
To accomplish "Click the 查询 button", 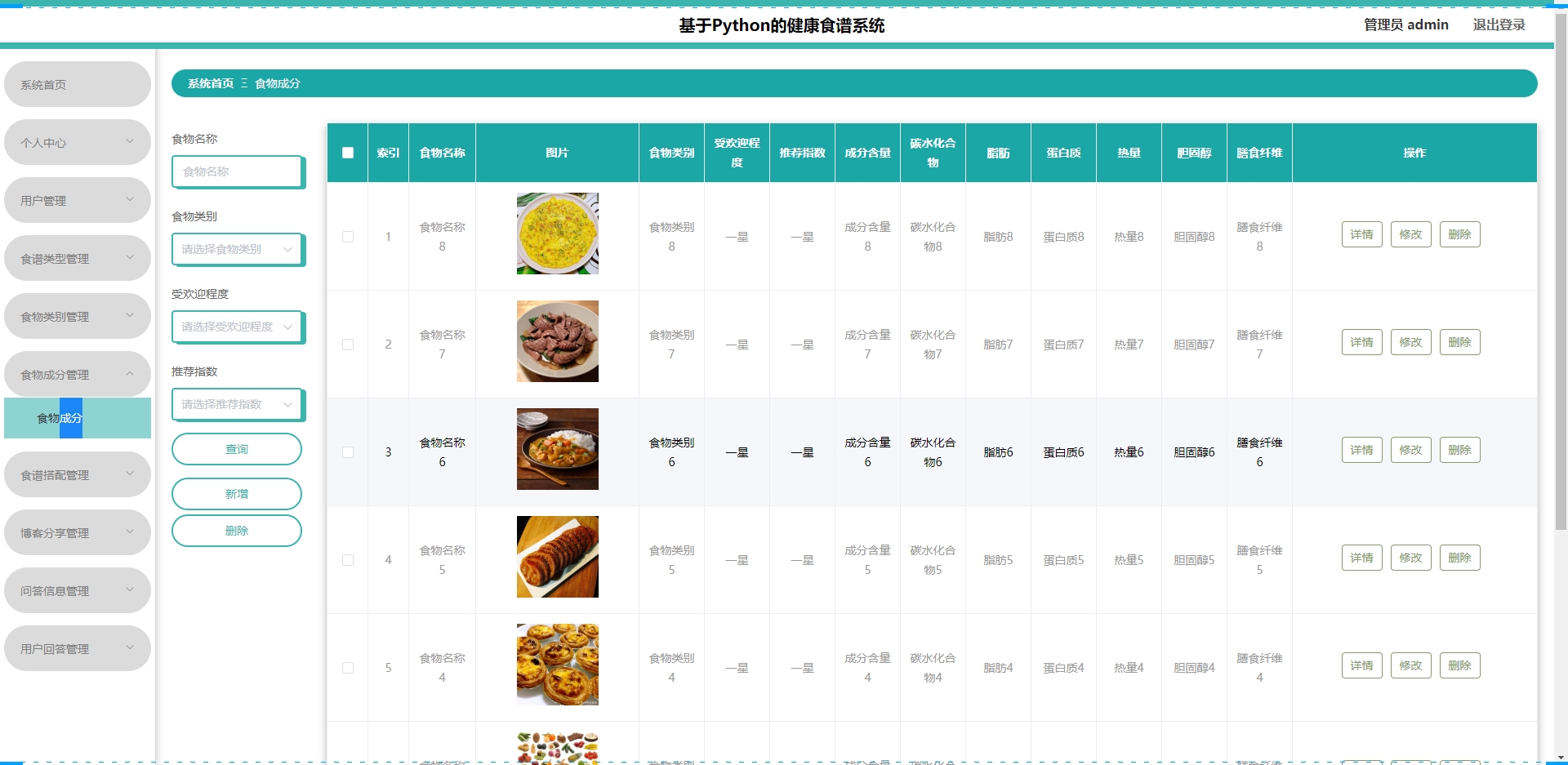I will 237,449.
